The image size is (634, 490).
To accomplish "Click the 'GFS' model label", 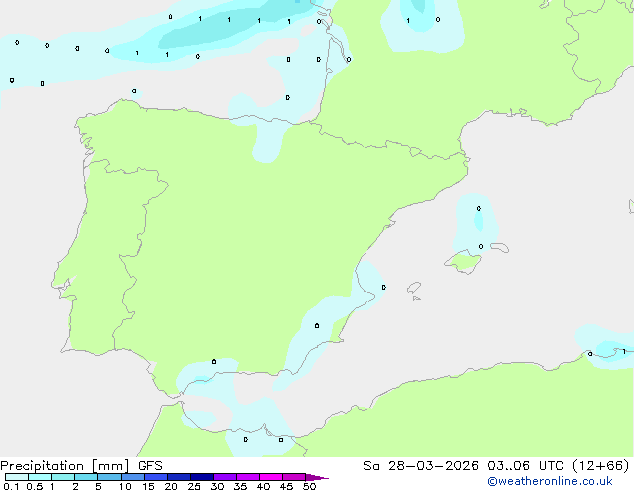I will (x=150, y=466).
